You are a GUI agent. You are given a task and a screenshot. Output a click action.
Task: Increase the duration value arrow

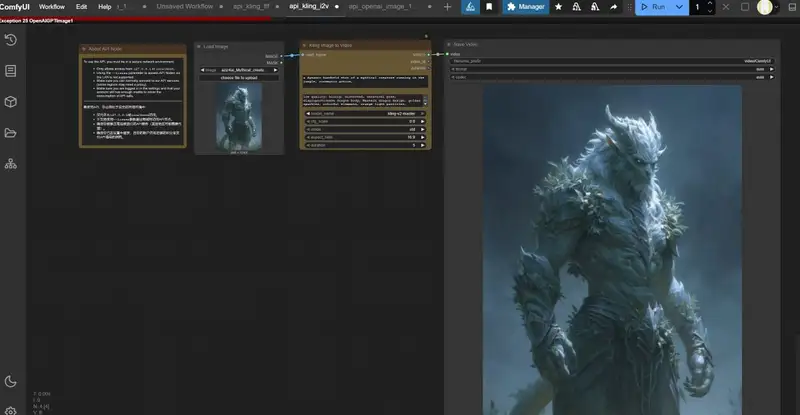click(x=422, y=145)
